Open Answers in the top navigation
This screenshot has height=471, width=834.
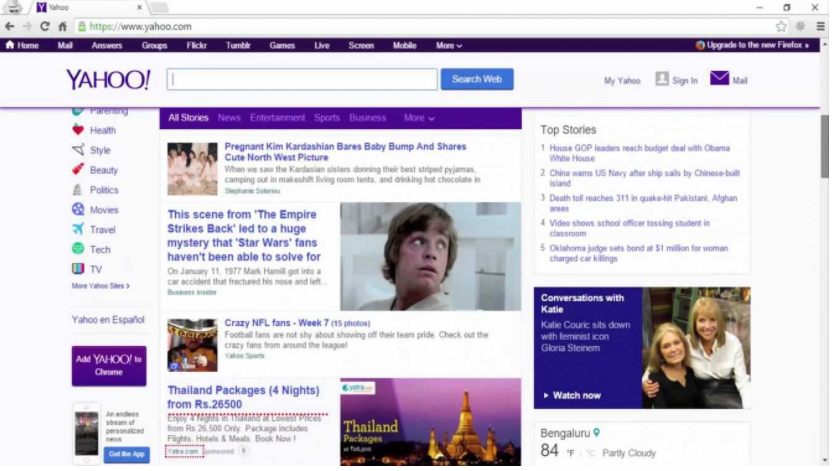(106, 46)
